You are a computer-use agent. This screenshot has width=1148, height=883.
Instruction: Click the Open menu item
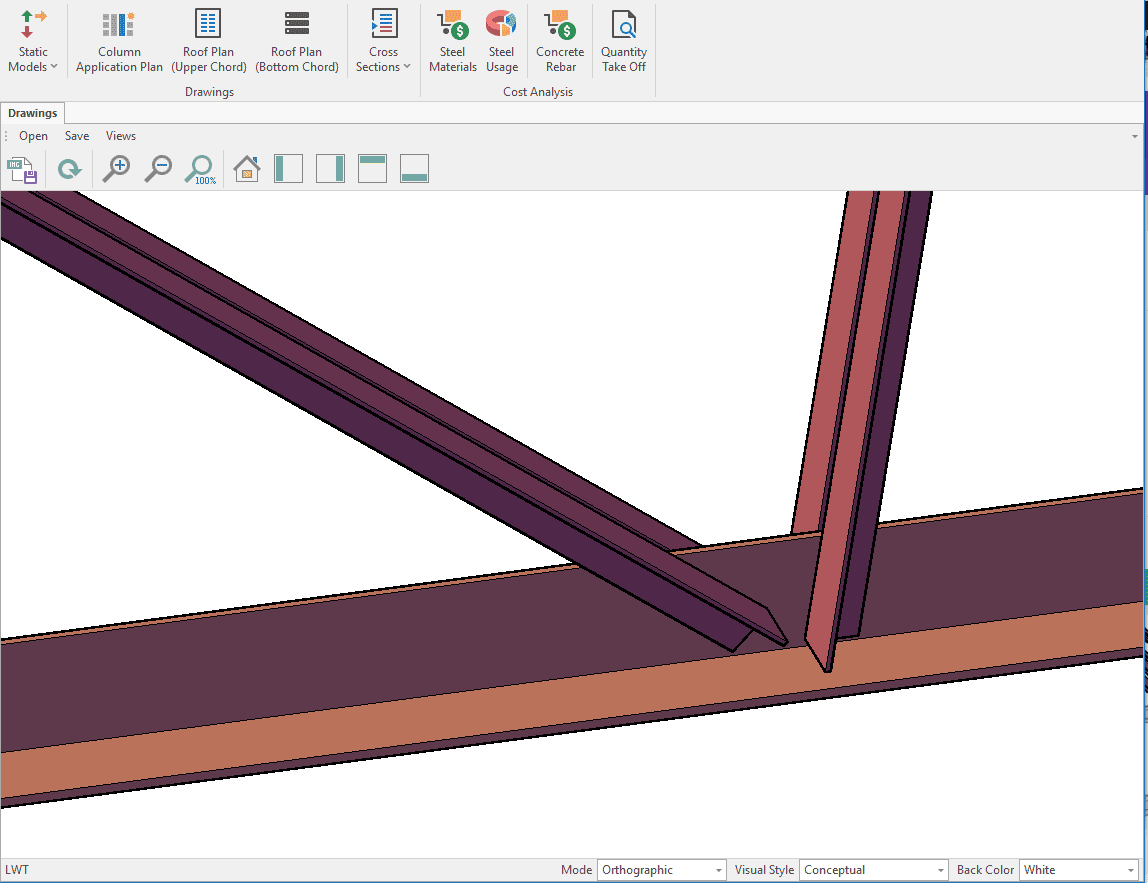click(33, 136)
